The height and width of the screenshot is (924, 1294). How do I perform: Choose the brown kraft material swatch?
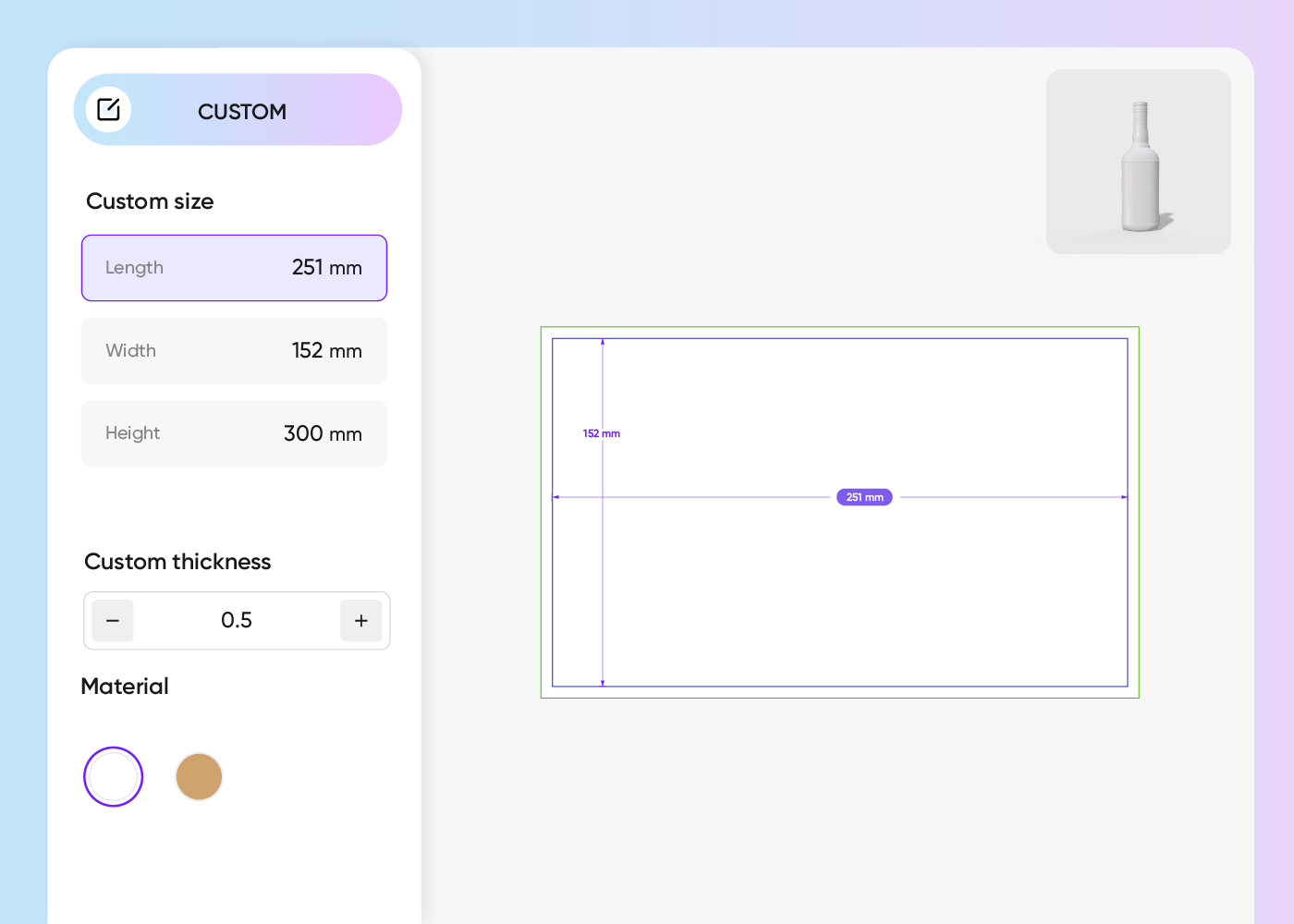coord(199,776)
